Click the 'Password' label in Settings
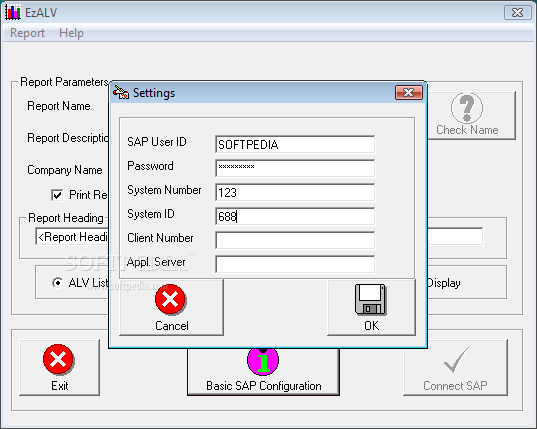The image size is (537, 429). pyautogui.click(x=150, y=166)
